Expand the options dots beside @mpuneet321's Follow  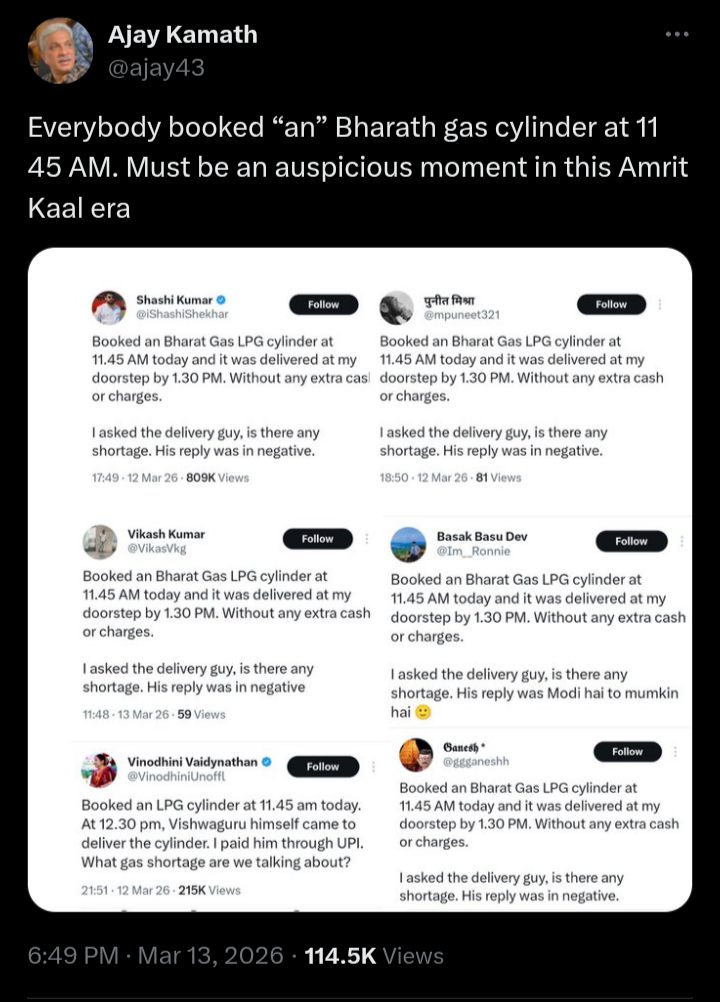coord(659,304)
